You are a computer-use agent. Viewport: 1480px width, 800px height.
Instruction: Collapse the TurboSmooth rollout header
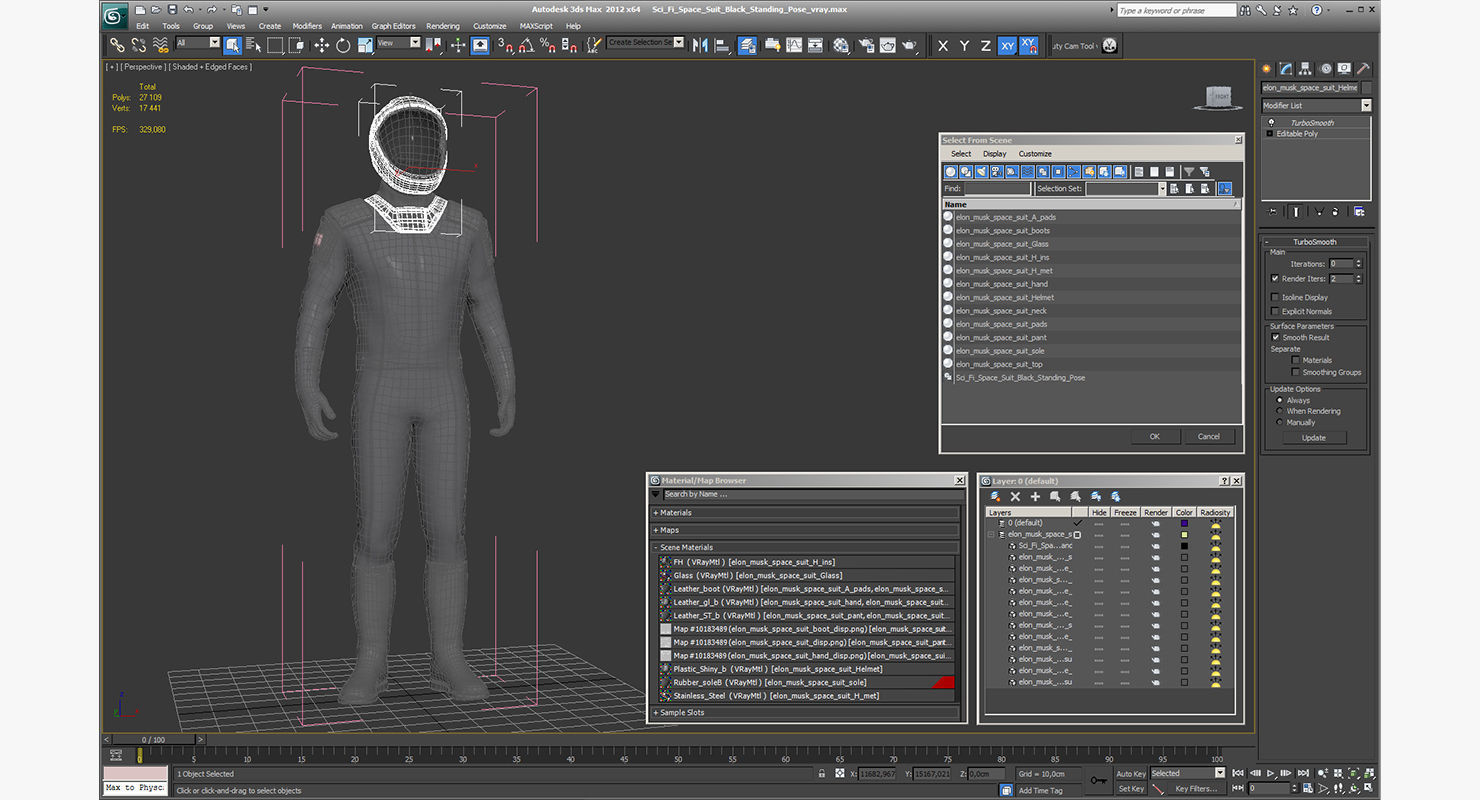click(1315, 242)
